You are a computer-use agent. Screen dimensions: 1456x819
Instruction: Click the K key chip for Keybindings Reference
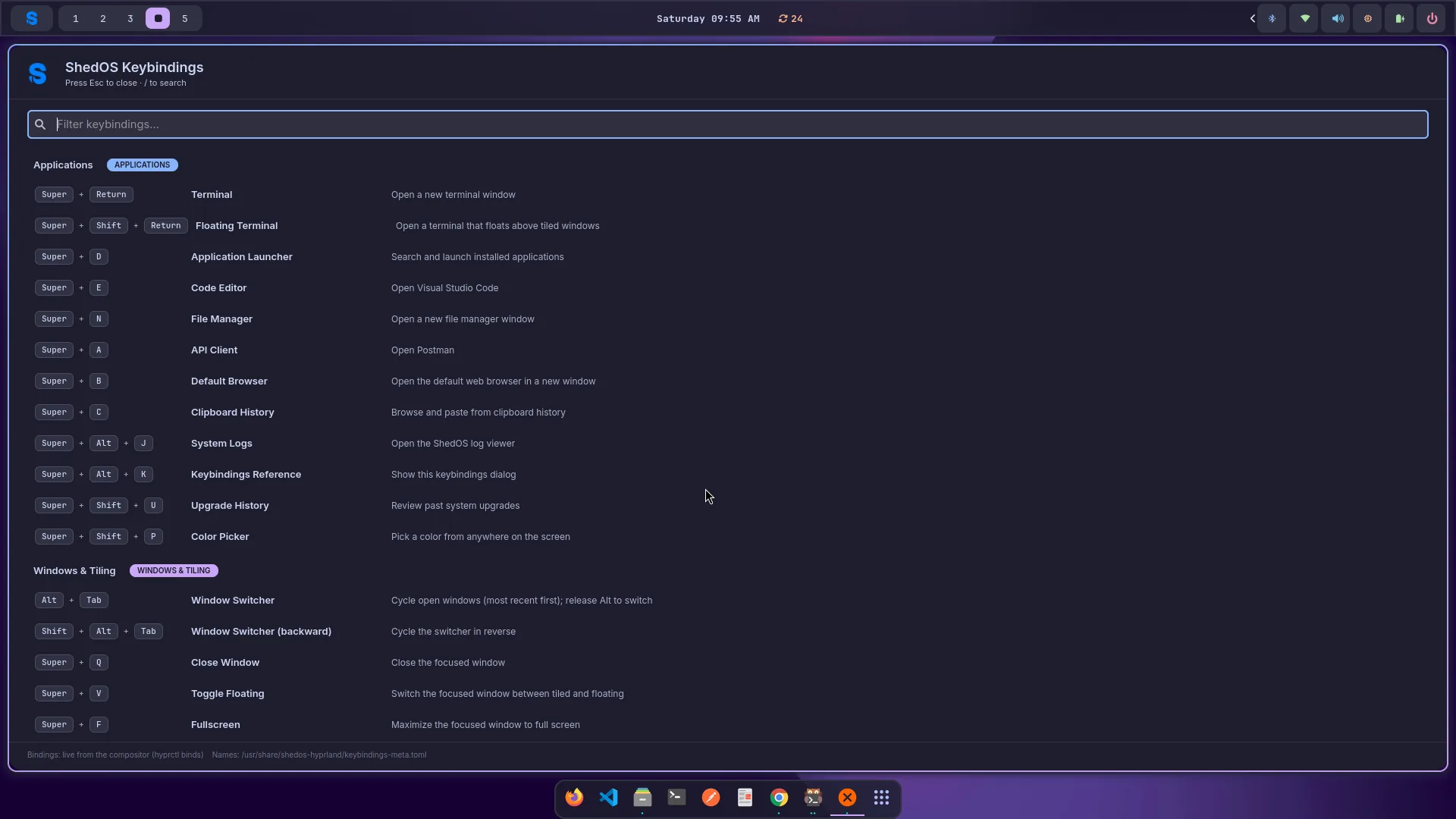tap(143, 475)
